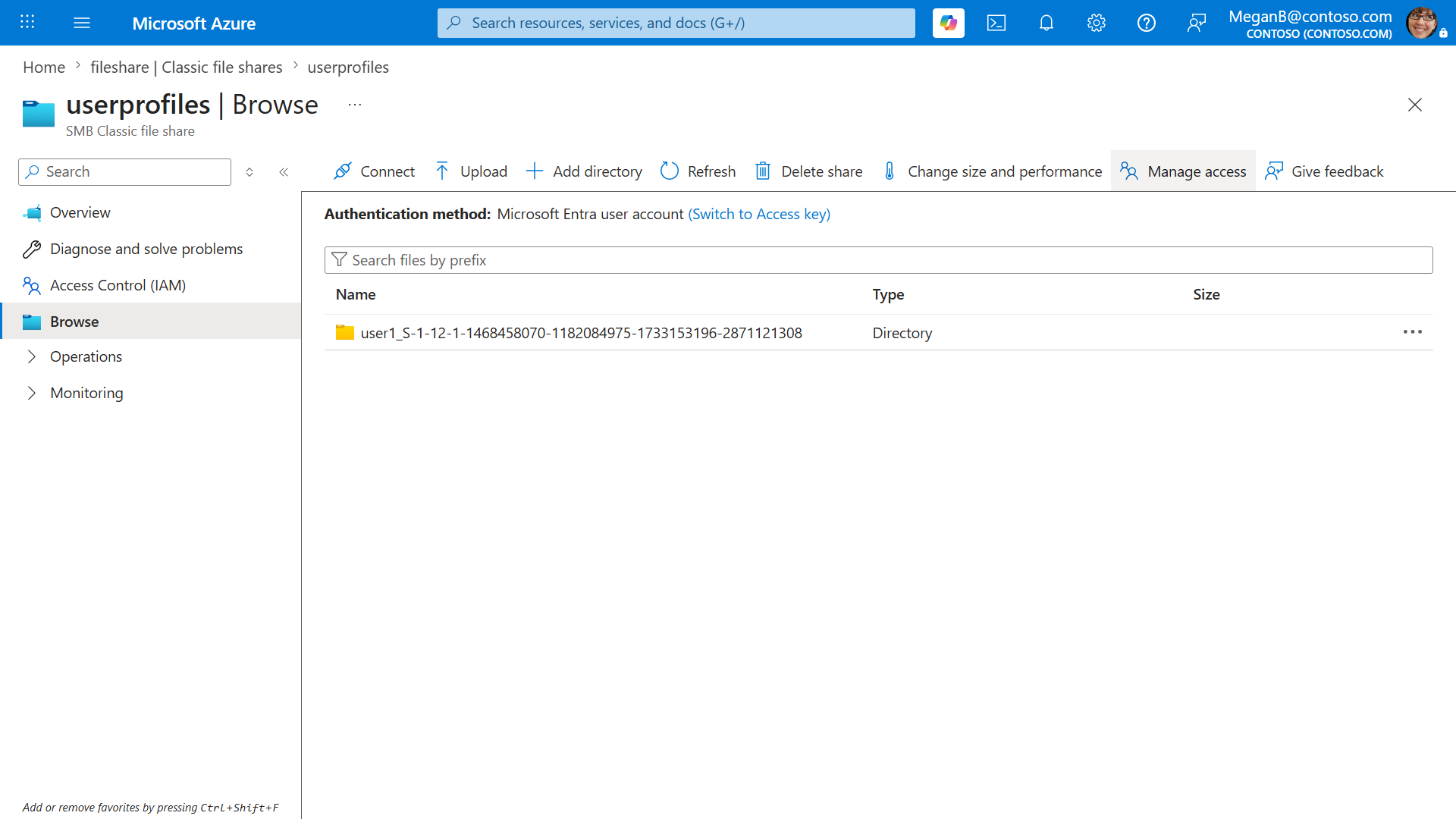This screenshot has width=1456, height=819.
Task: Focus the Search files by prefix field
Action: pos(878,260)
